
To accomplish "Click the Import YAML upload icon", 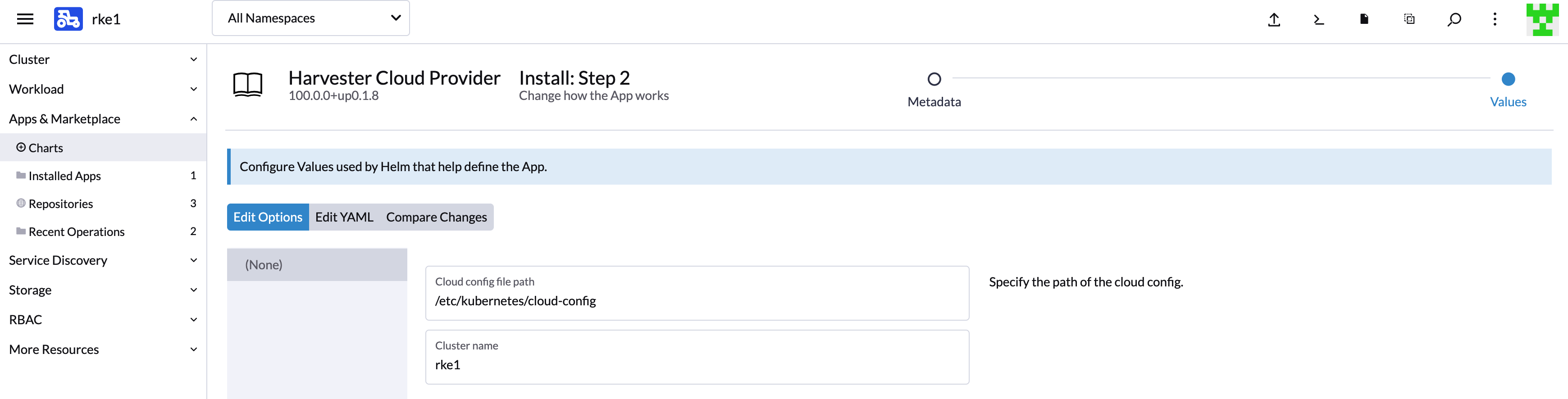I will [x=1273, y=19].
